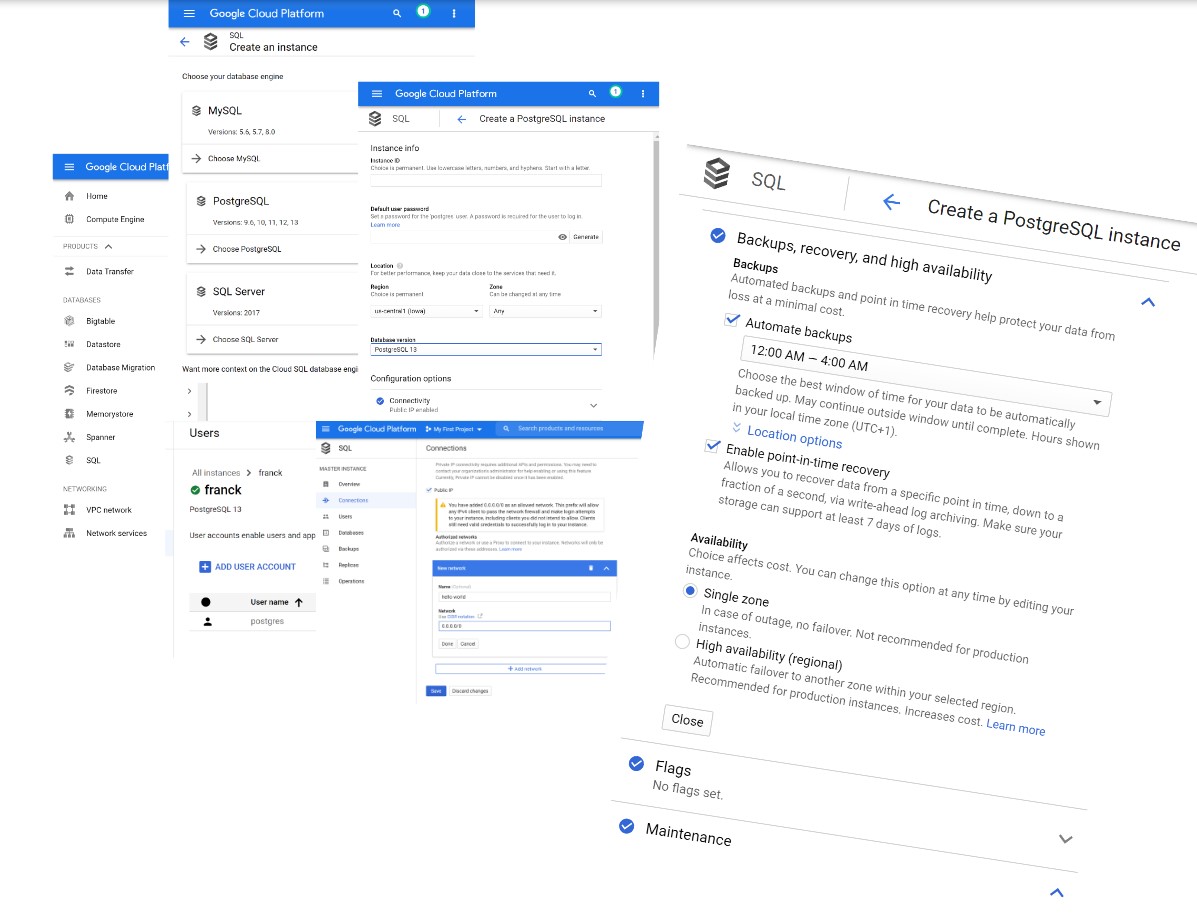Viewport: 1197px width, 916px height.
Task: Open the three-dot menu in Create an instance header
Action: (x=453, y=13)
